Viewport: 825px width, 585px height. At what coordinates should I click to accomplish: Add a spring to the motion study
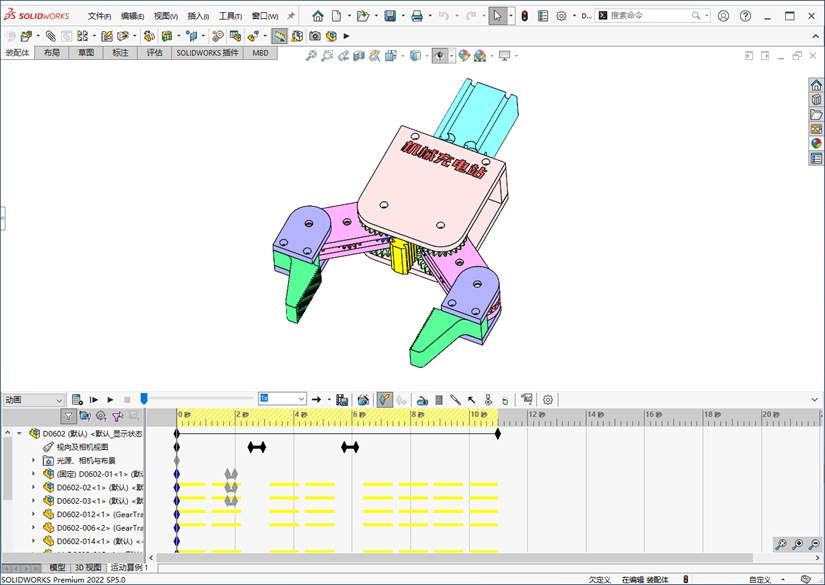(439, 399)
